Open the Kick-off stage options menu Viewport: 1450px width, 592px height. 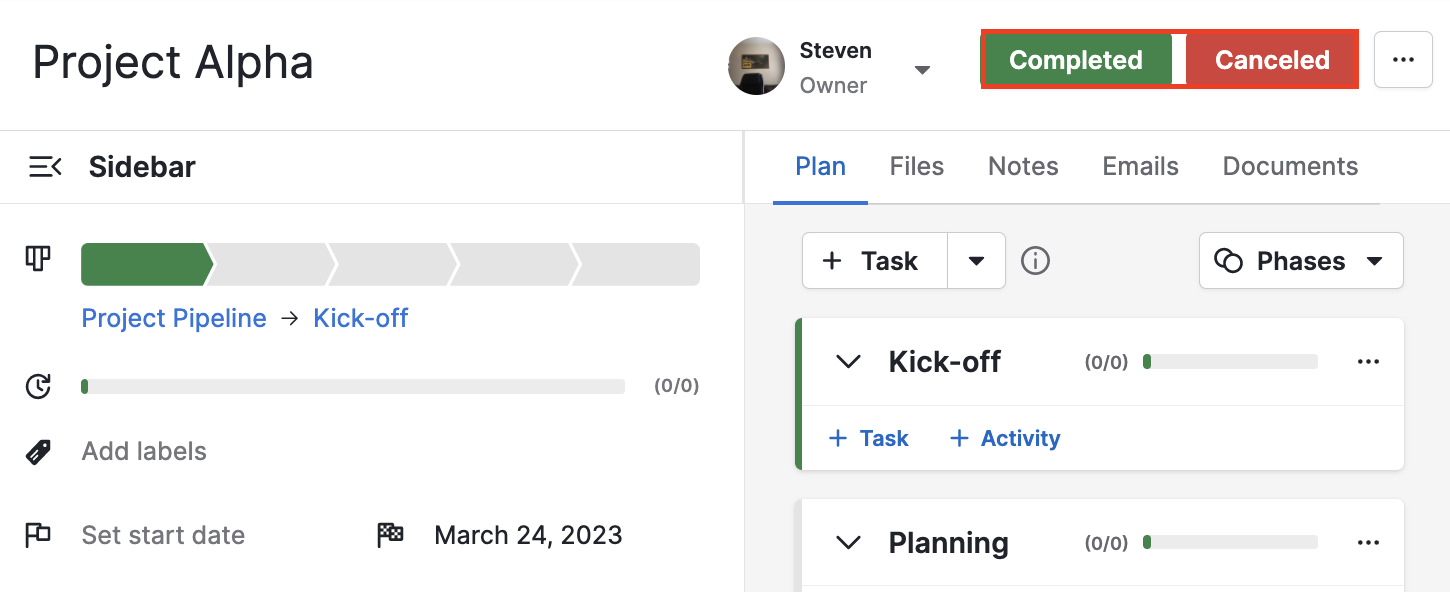pyautogui.click(x=1368, y=361)
